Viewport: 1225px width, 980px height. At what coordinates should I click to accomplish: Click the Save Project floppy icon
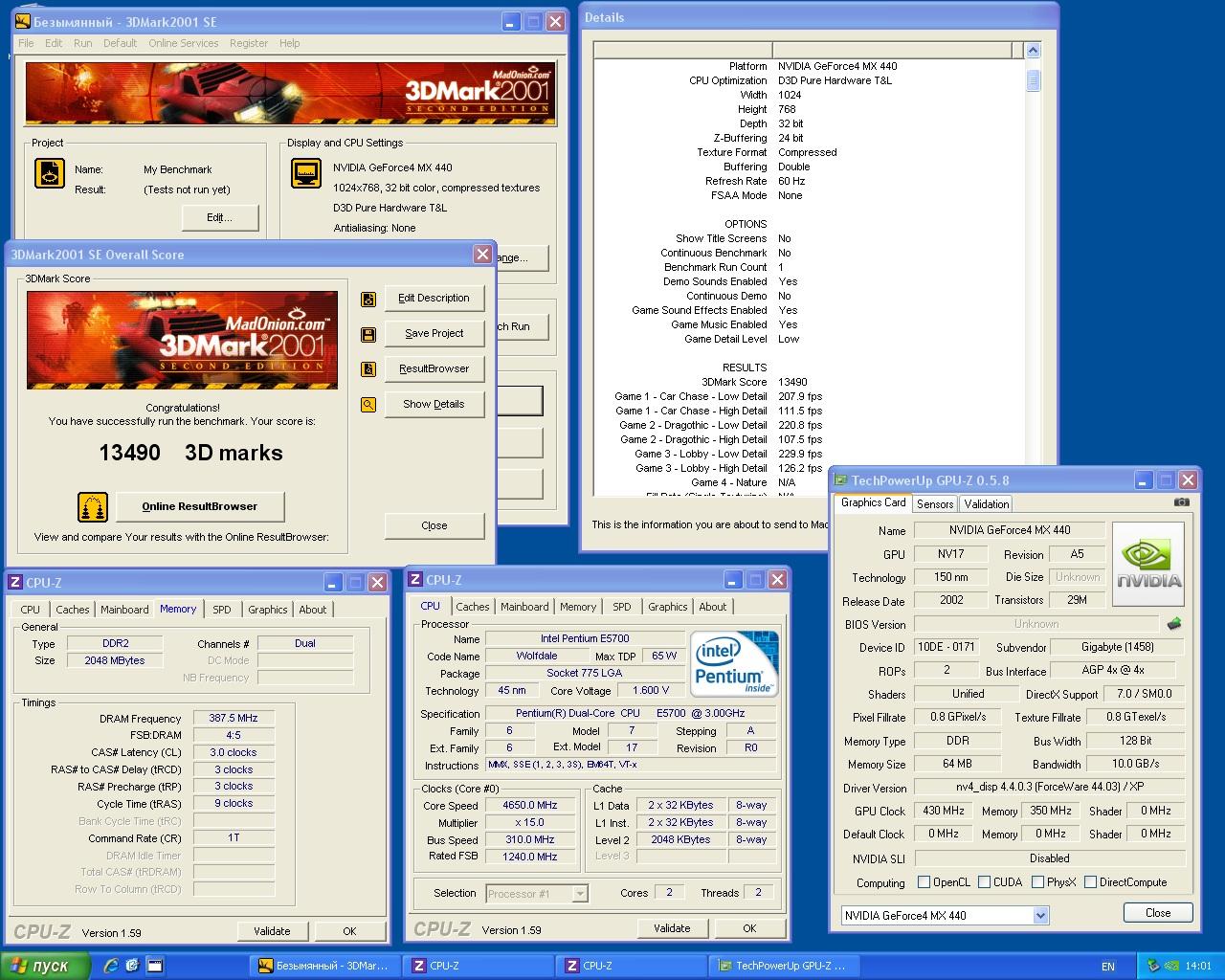point(368,334)
